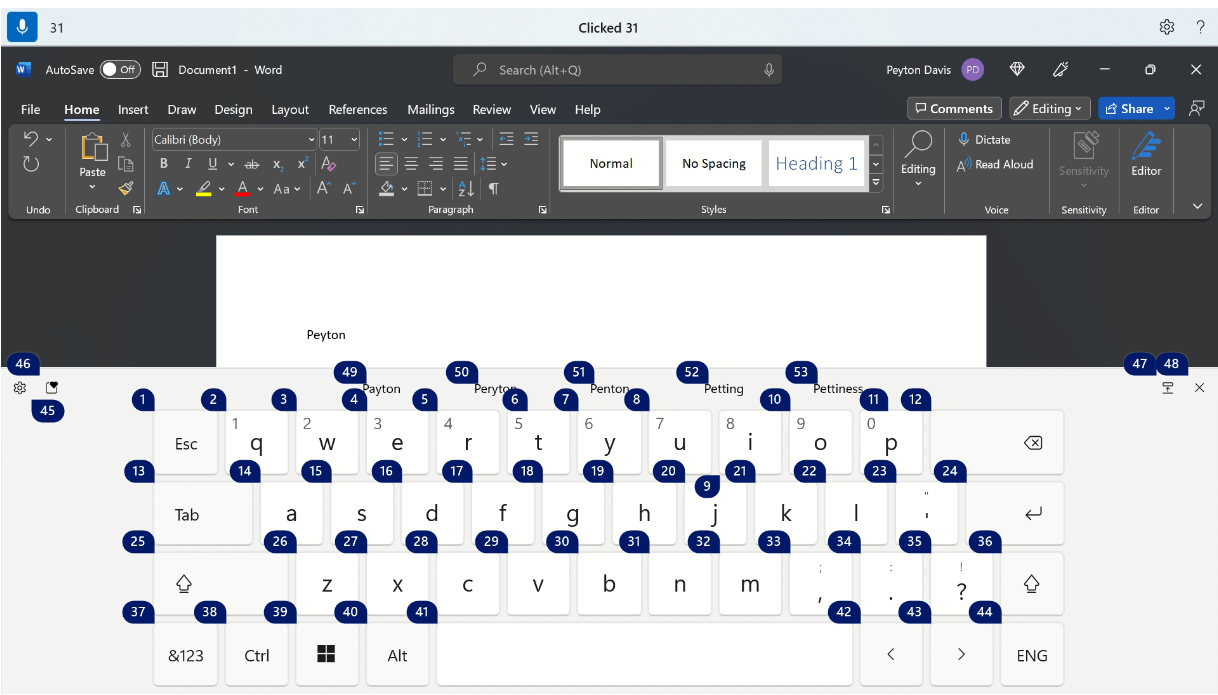The width and height of the screenshot is (1218, 695).
Task: Apply Bold formatting in the ribbon
Action: tap(163, 164)
